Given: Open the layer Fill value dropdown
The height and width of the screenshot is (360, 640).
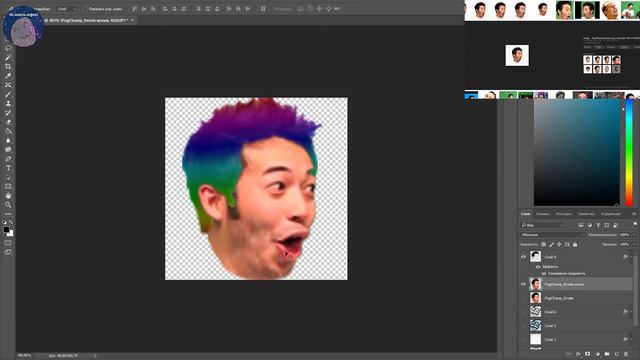Looking at the screenshot, I should [634, 244].
